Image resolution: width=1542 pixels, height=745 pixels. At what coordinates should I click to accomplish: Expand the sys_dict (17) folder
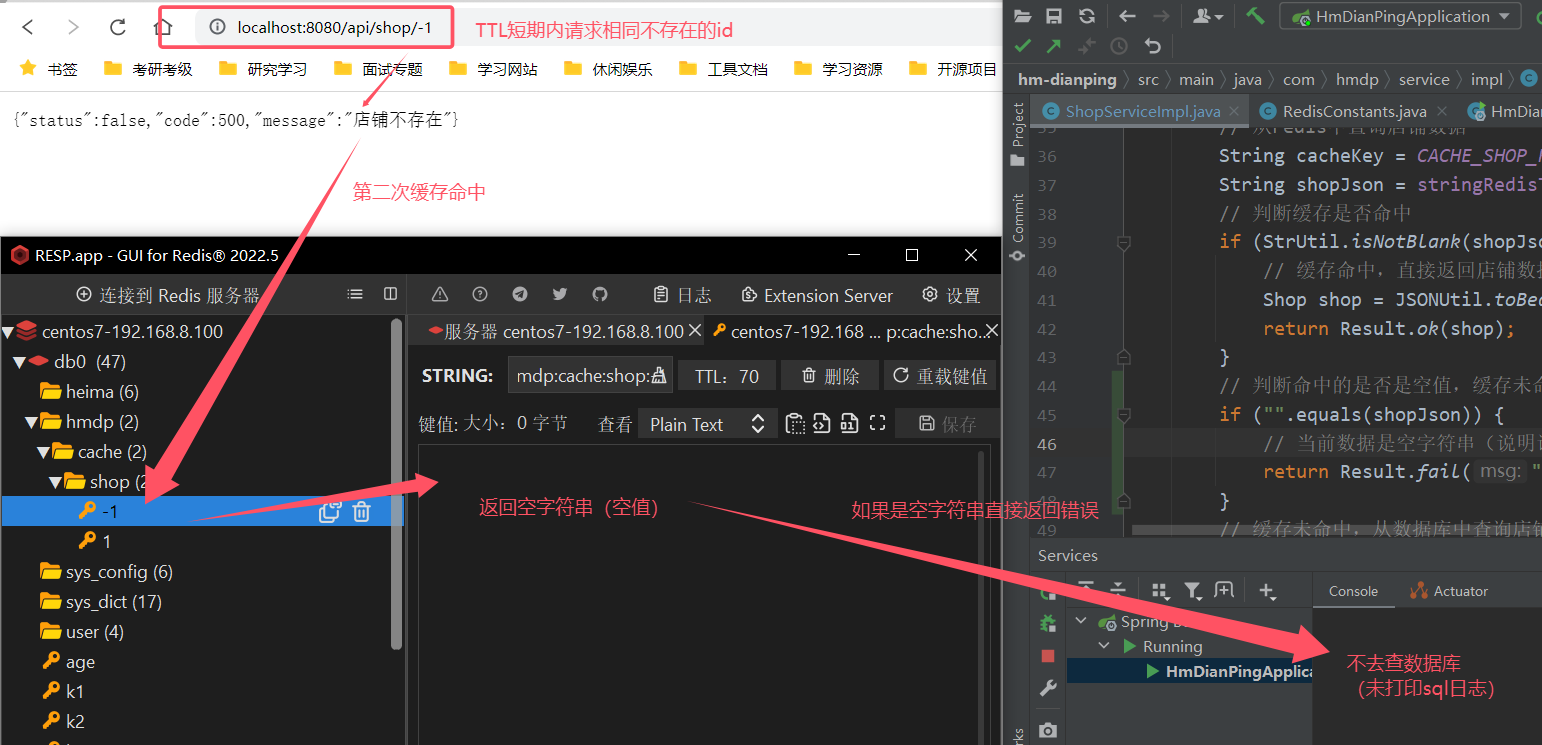click(100, 602)
